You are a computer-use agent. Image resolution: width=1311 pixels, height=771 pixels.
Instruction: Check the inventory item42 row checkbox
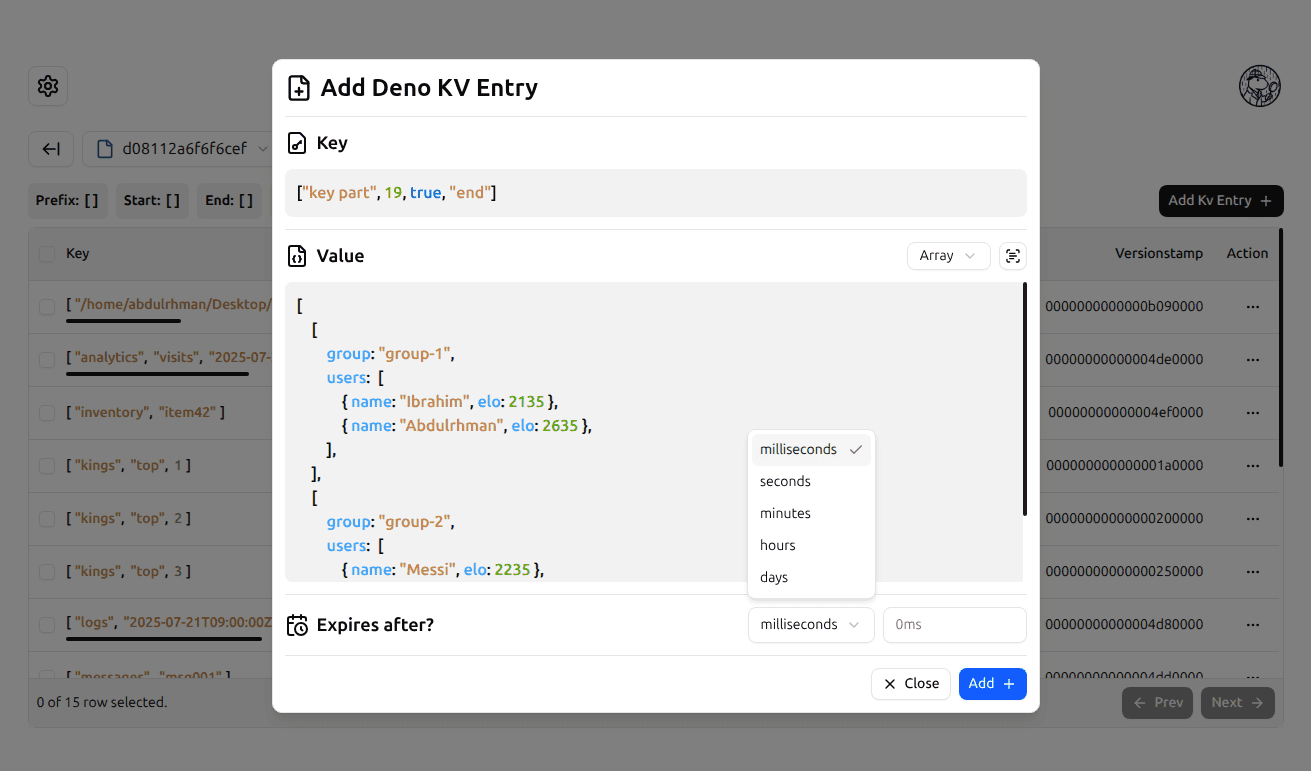point(47,413)
